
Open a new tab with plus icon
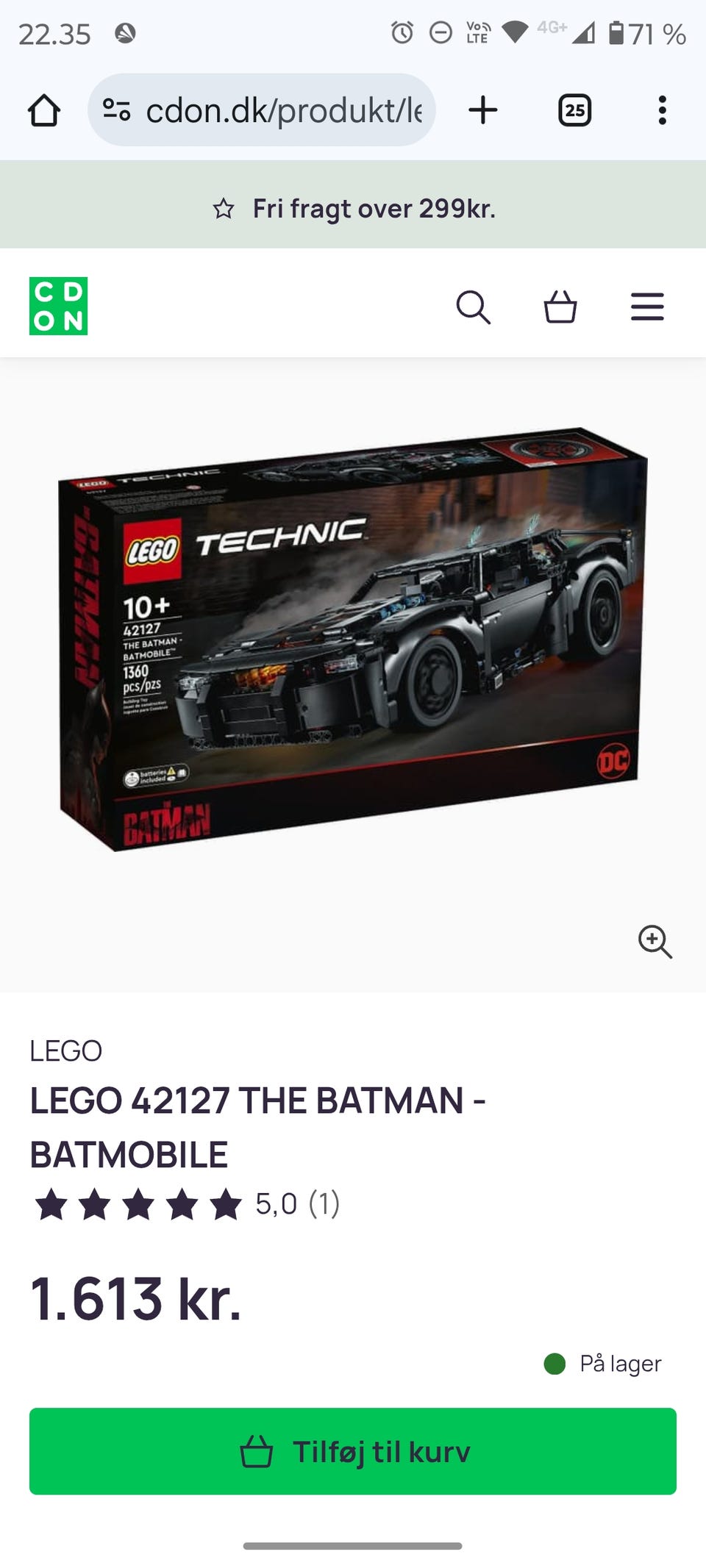[483, 110]
